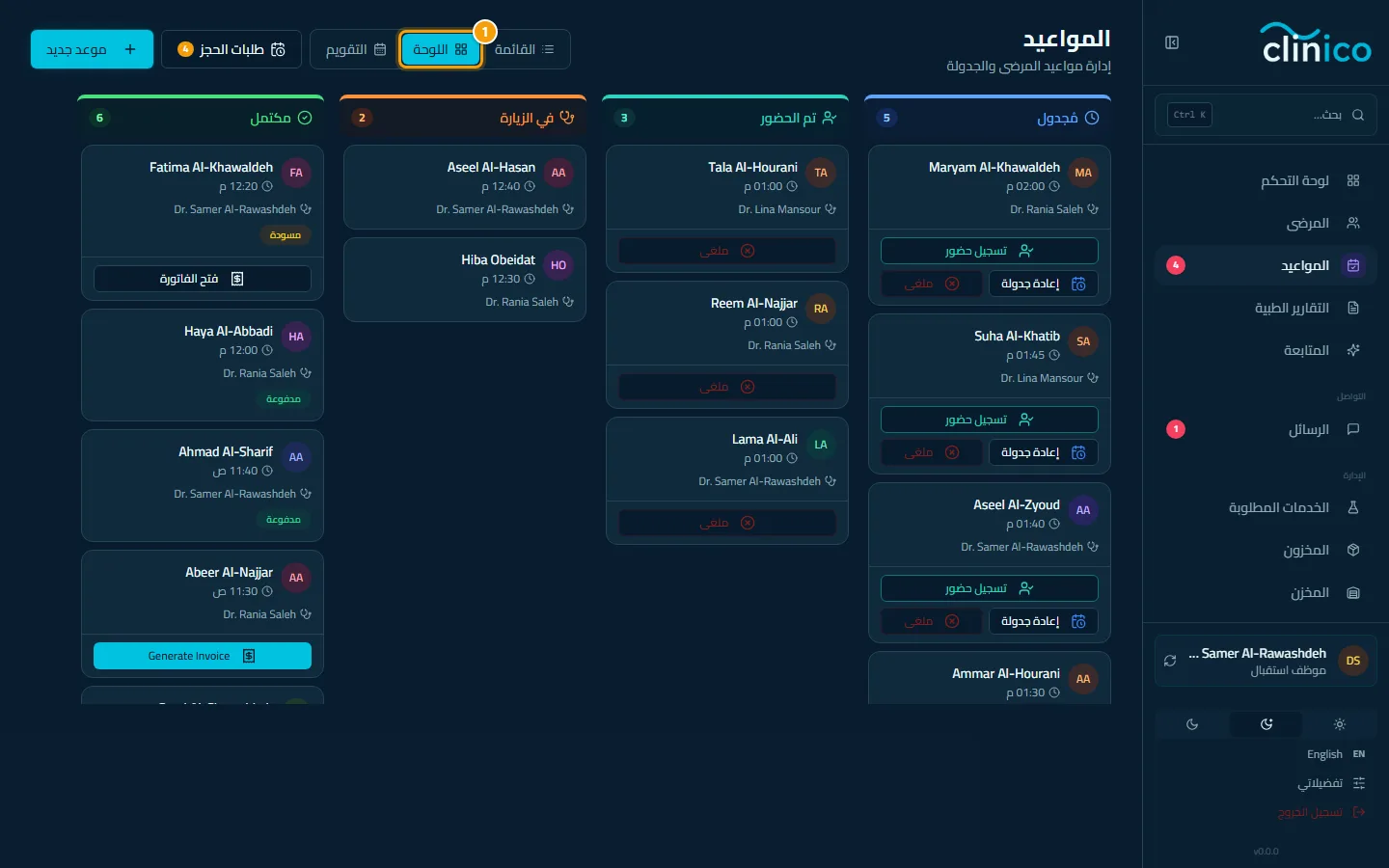The height and width of the screenshot is (868, 1389).
Task: Click the في الزيارة stethoscope column icon
Action: pos(567,118)
